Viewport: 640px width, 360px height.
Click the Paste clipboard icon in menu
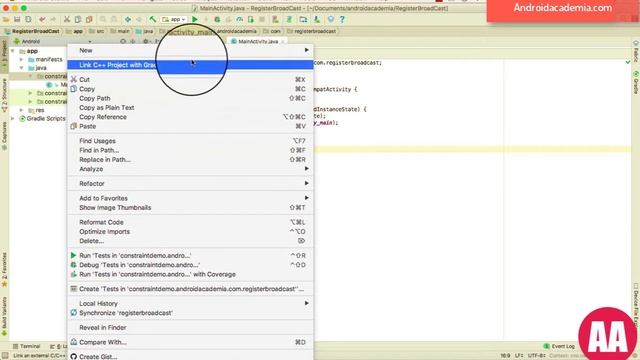tap(73, 126)
